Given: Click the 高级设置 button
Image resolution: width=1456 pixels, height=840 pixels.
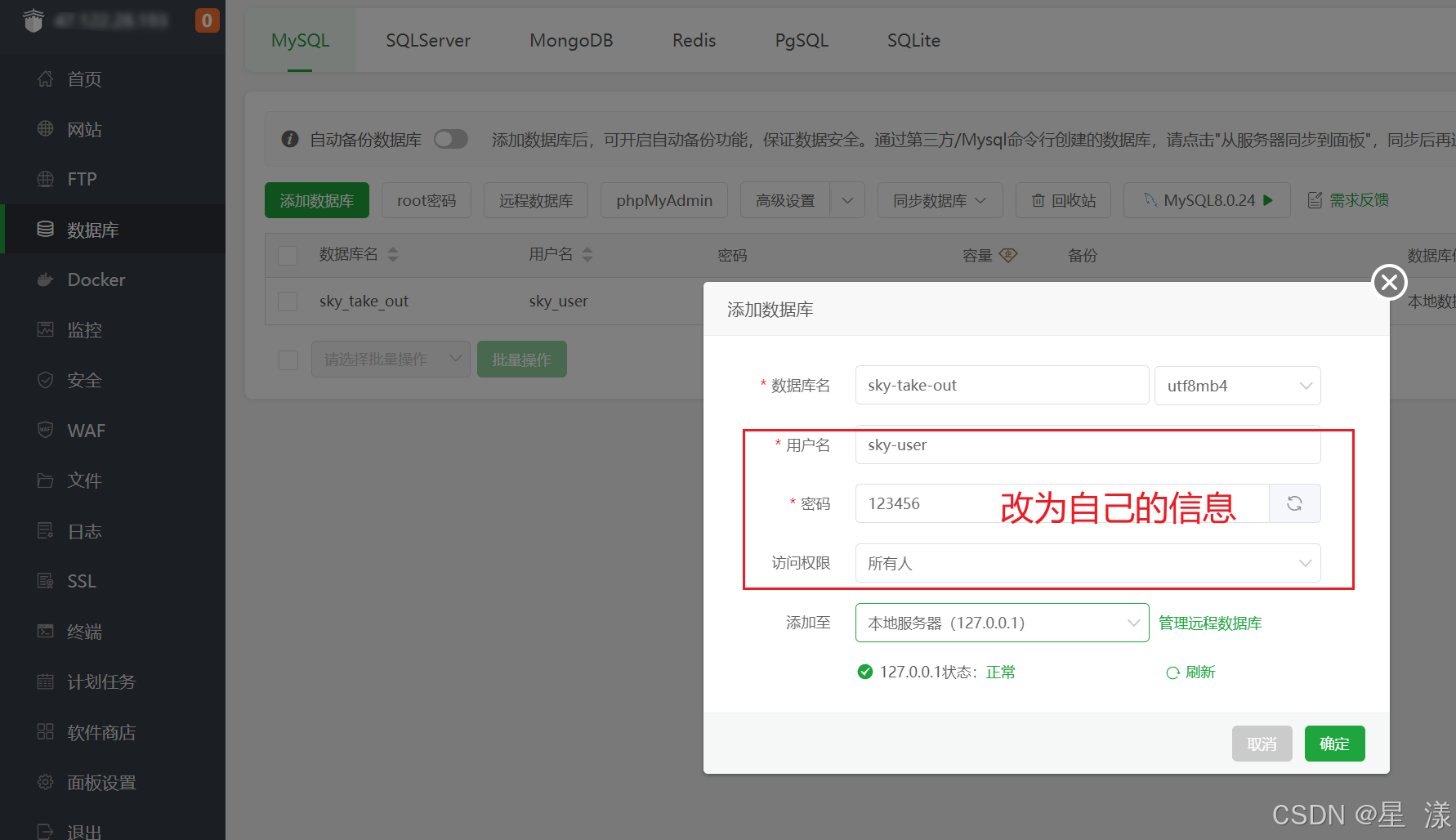Looking at the screenshot, I should pyautogui.click(x=785, y=200).
